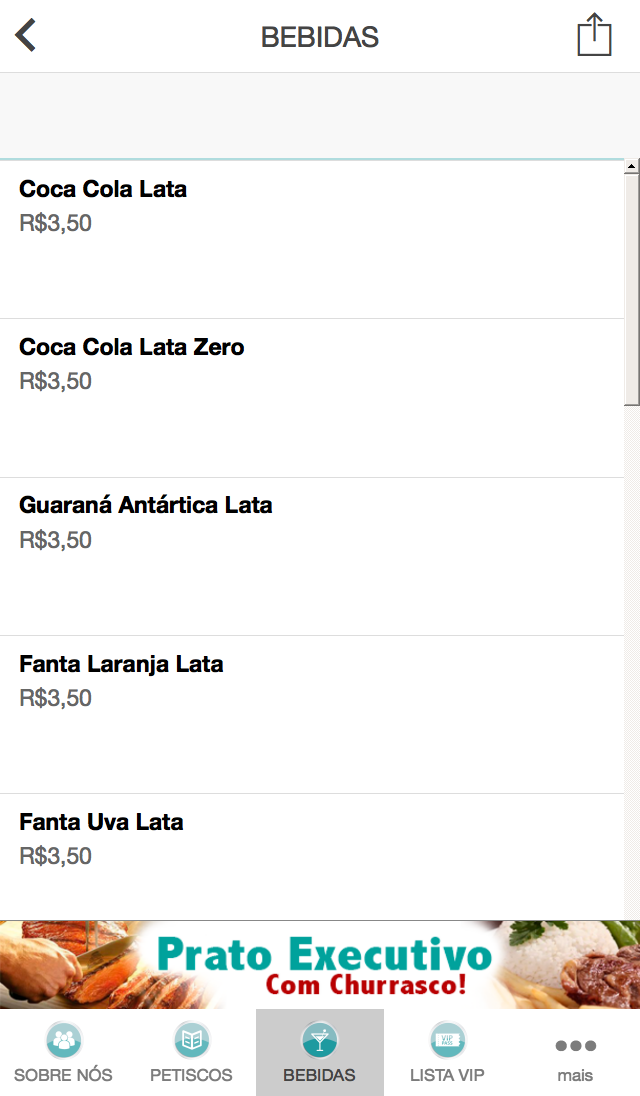The height and width of the screenshot is (1096, 640).
Task: Switch to the SOBRE NÓS tab
Action: (x=64, y=1076)
